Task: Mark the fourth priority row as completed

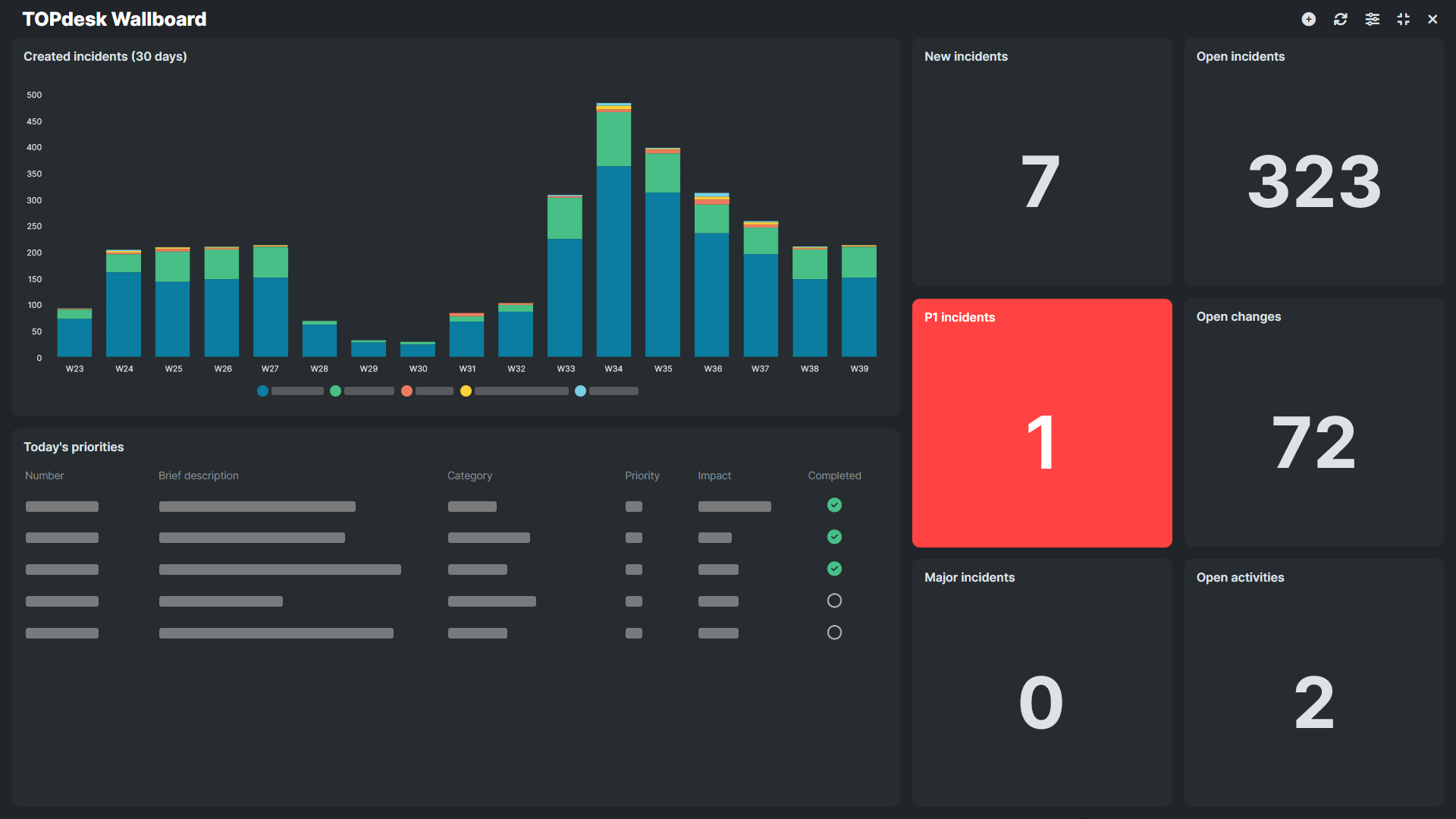Action: pos(834,600)
